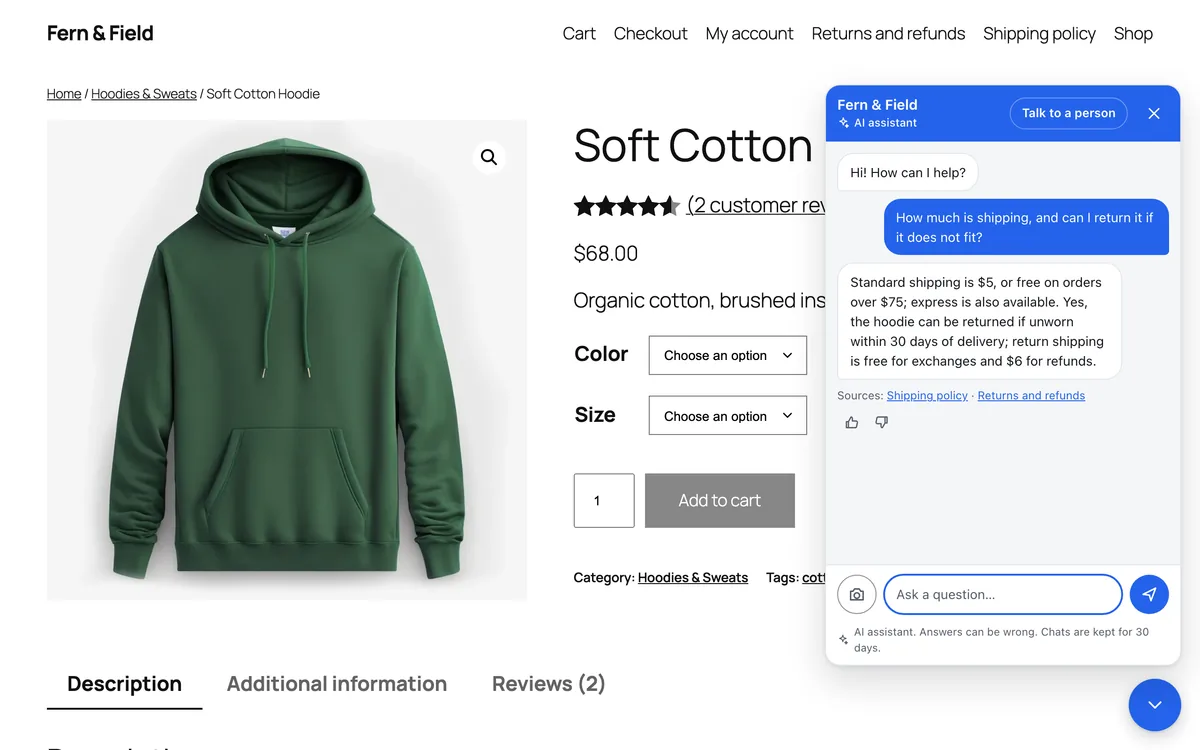Click the camera upload icon in chat
Image resolution: width=1200 pixels, height=750 pixels.
coord(857,594)
